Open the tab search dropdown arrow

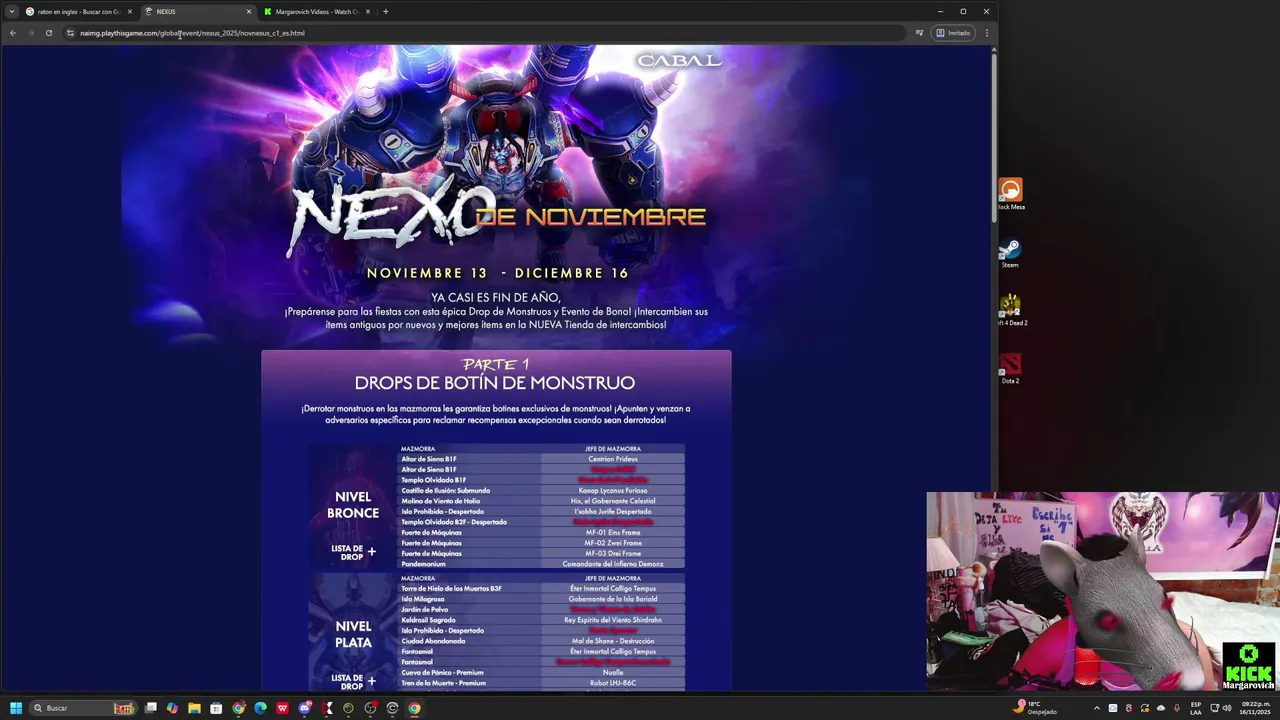11,11
